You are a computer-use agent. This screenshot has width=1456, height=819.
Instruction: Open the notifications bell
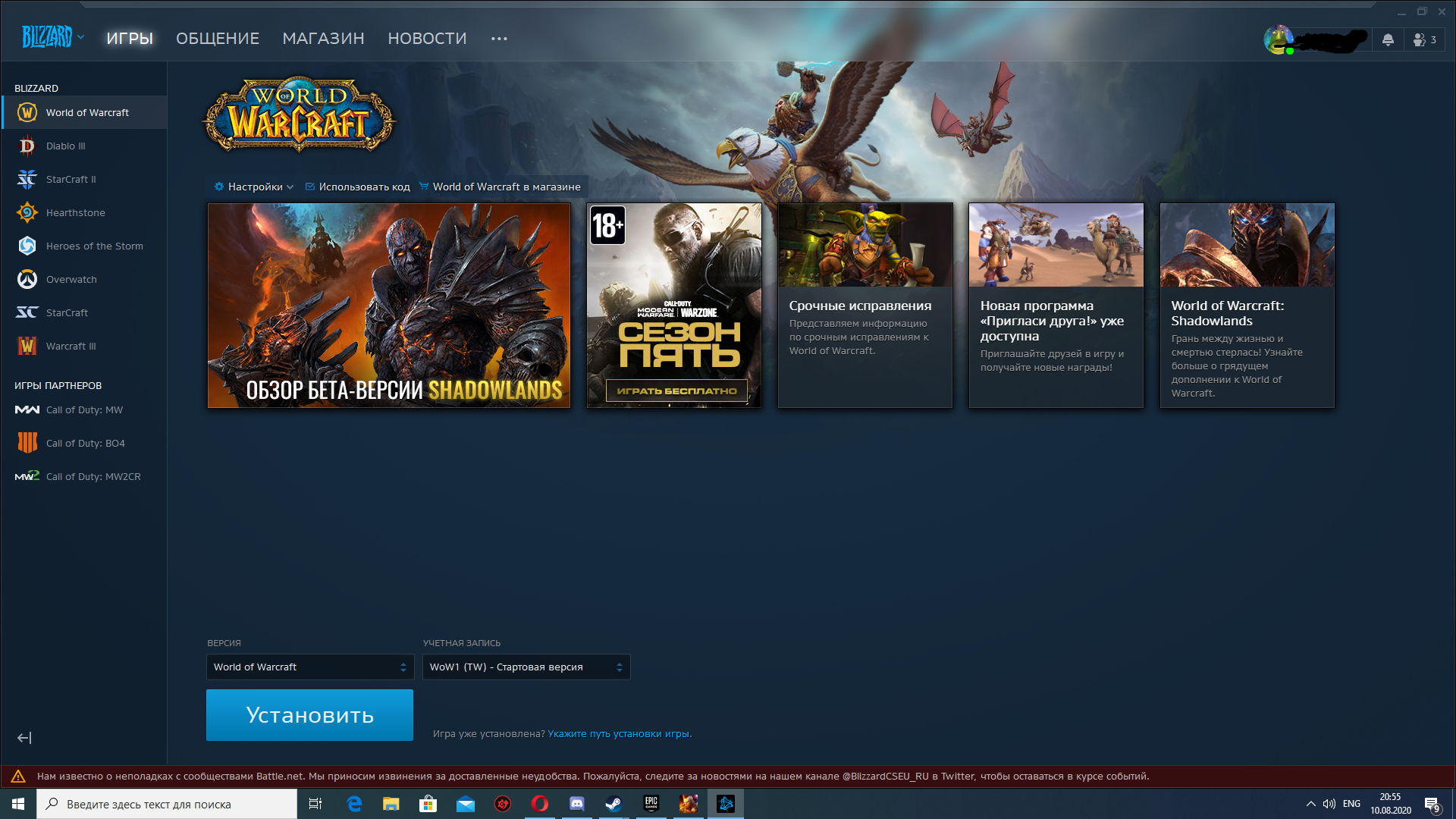[1388, 39]
